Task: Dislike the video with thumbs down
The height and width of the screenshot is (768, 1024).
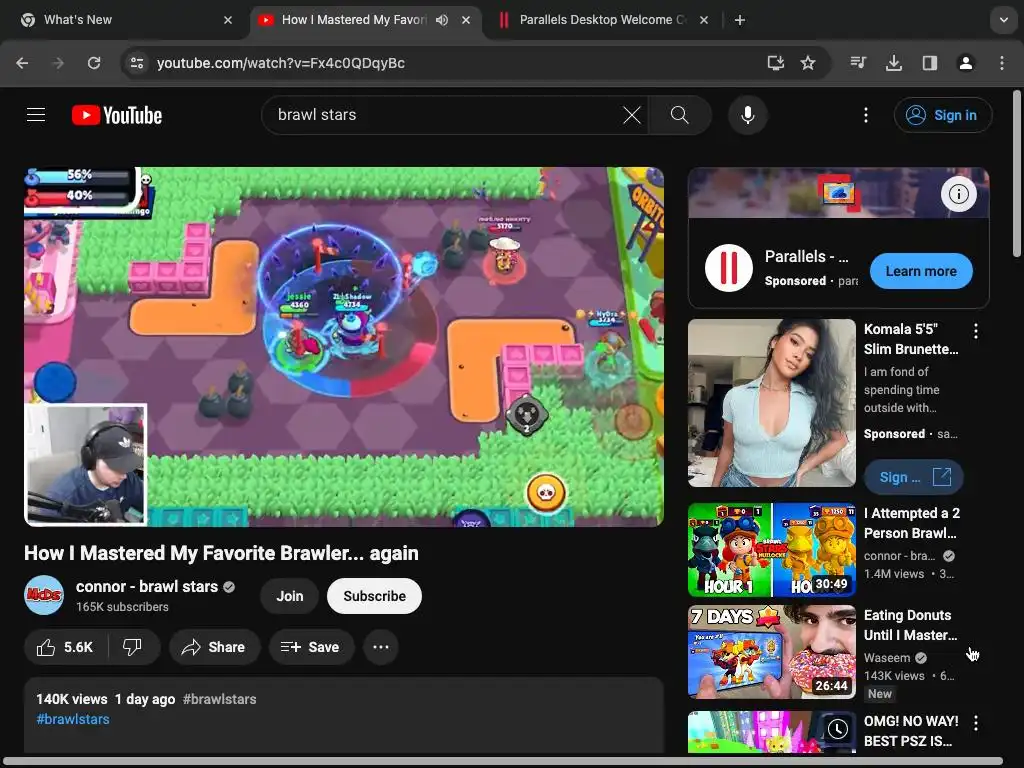Action: (x=133, y=647)
